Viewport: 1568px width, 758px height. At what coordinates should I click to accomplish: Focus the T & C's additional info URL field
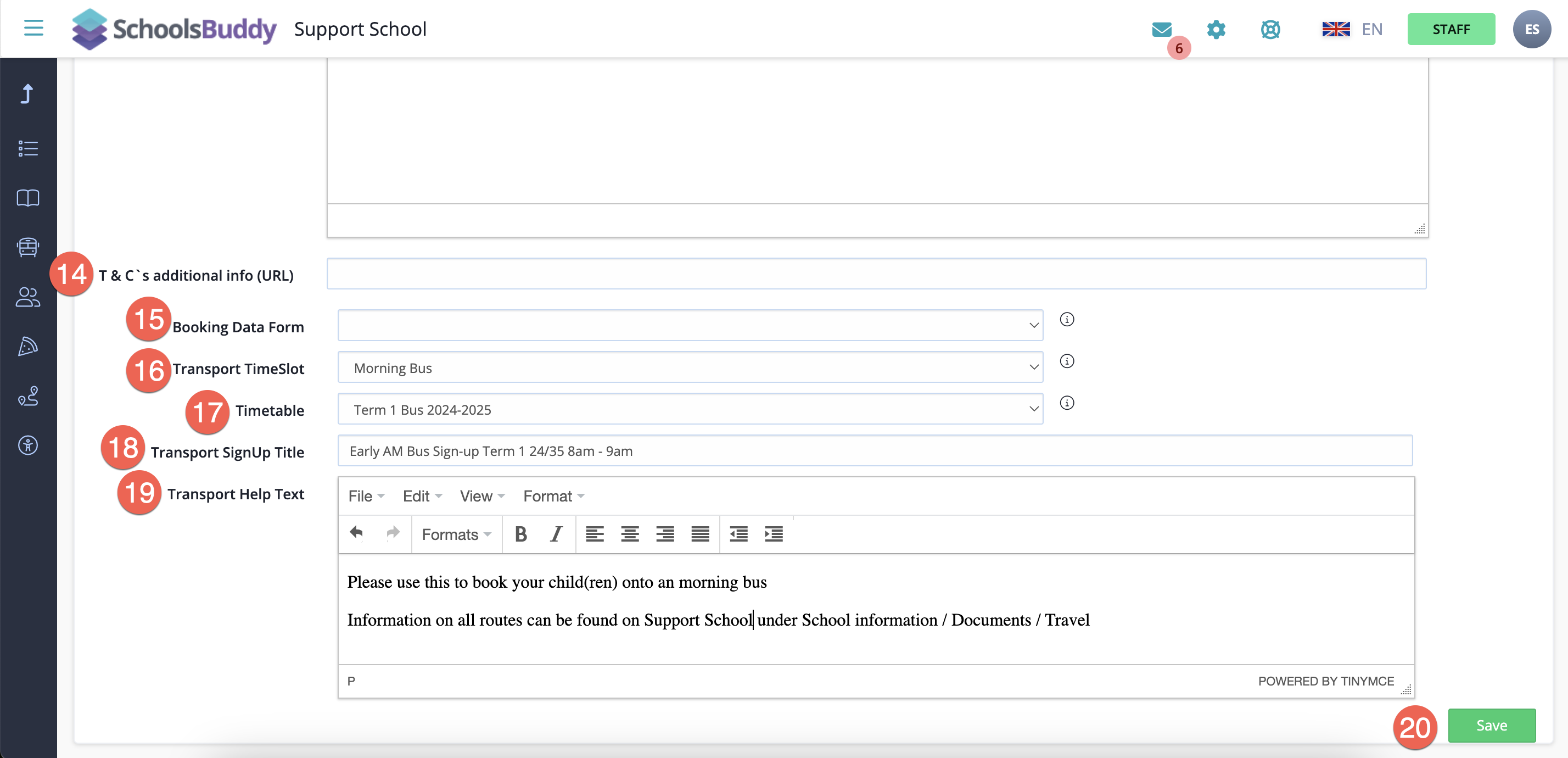(876, 274)
